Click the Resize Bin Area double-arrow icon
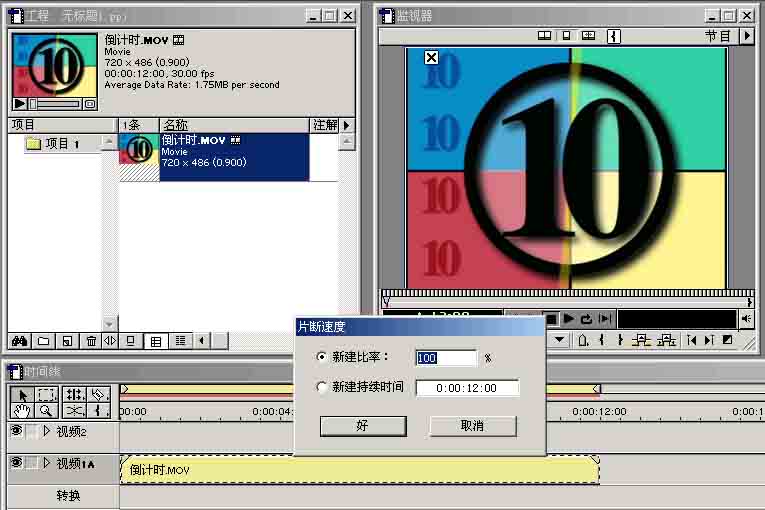Viewport: 765px width, 510px height. tap(110, 341)
